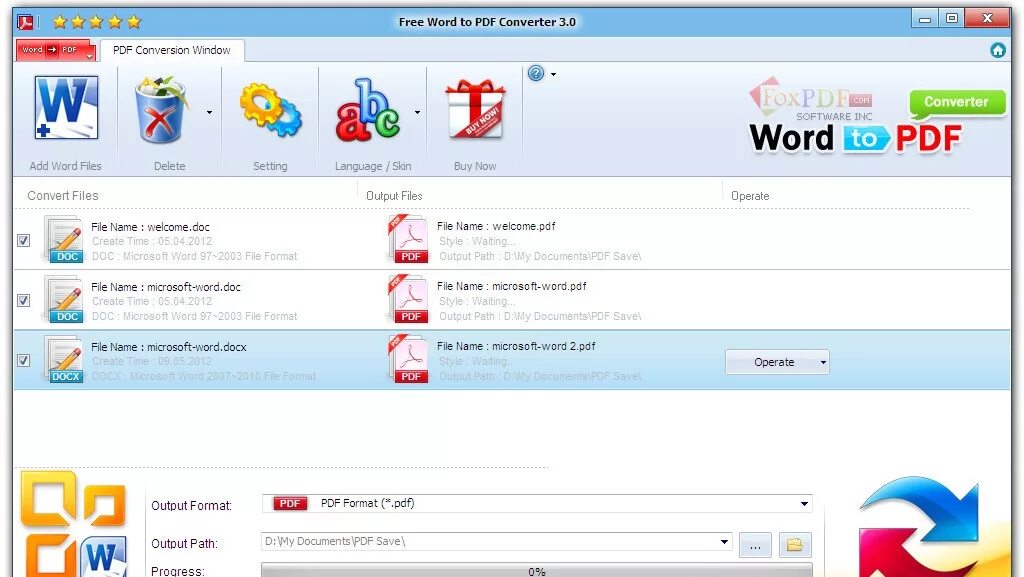Click the Operate column header
Screen dimensions: 1024x577
coord(750,196)
